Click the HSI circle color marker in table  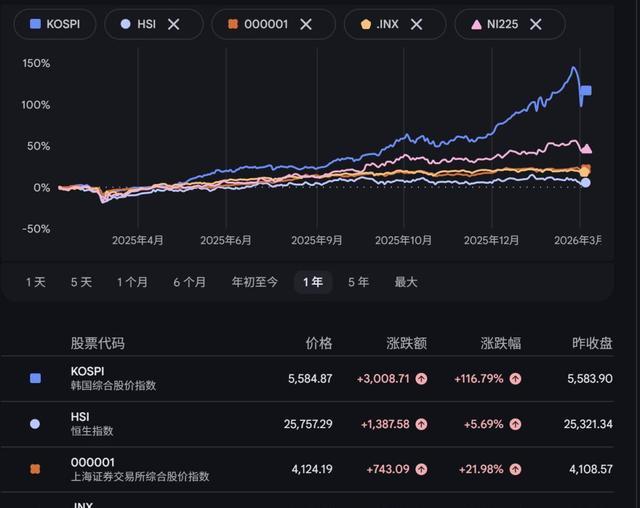pyautogui.click(x=36, y=424)
